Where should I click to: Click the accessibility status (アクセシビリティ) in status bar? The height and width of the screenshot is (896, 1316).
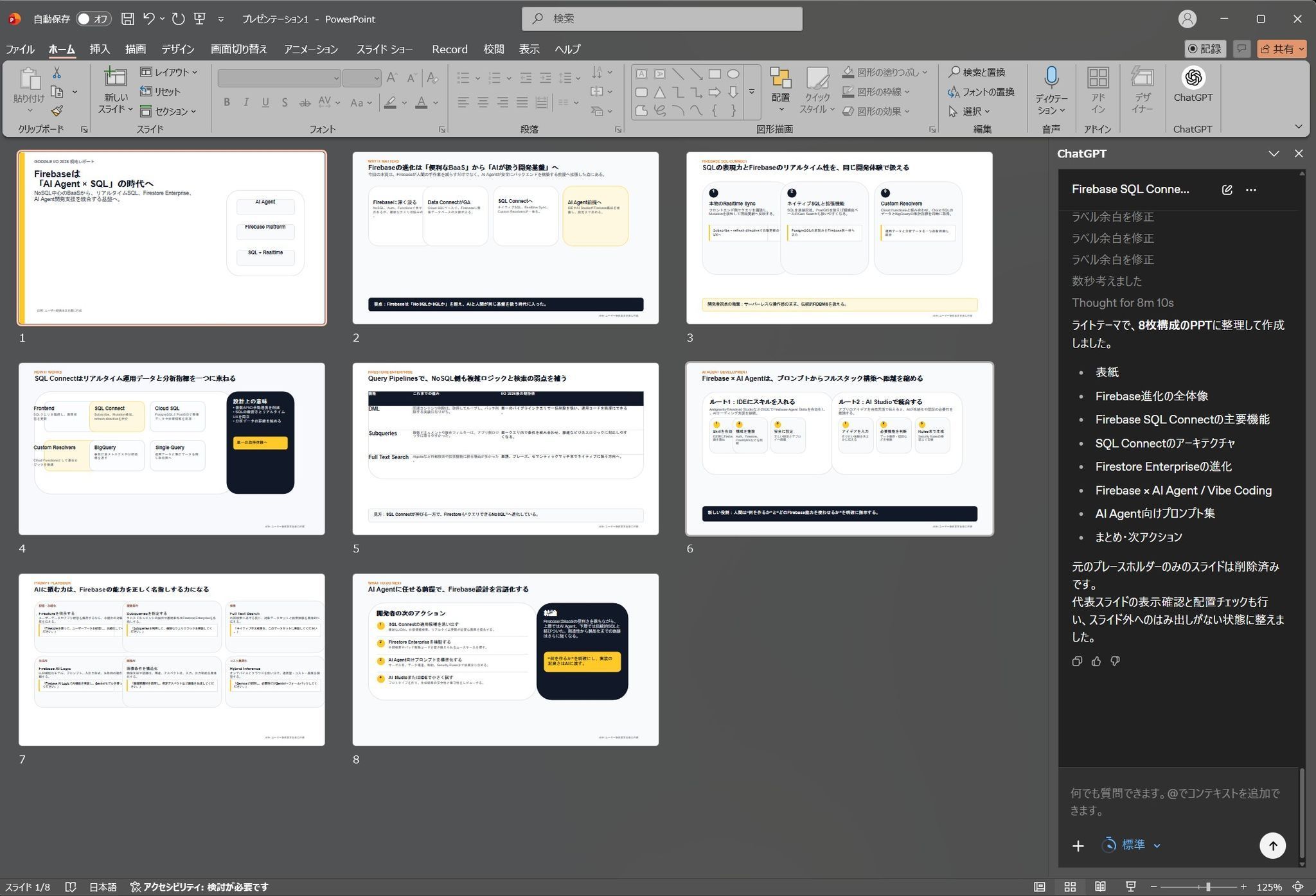tap(199, 887)
